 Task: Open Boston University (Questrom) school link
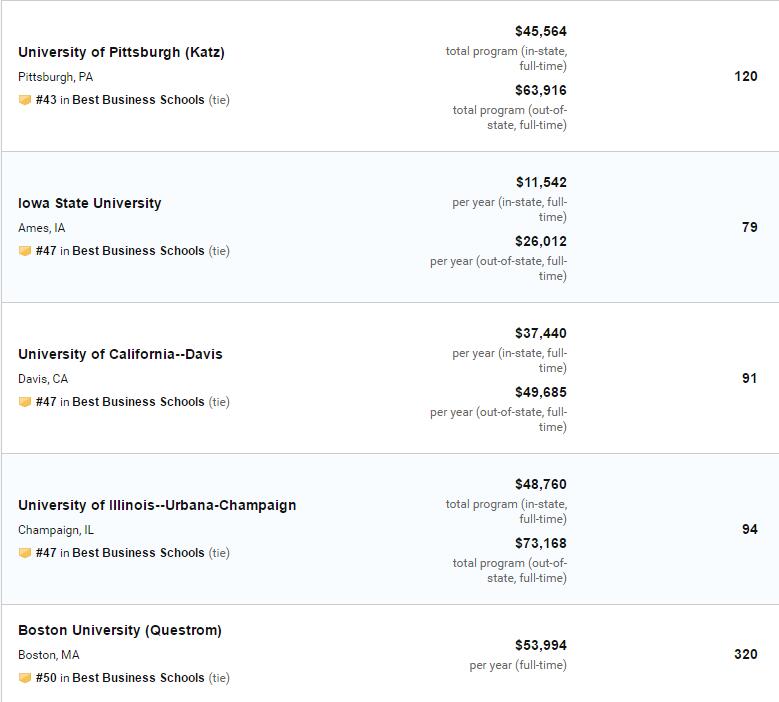click(120, 630)
